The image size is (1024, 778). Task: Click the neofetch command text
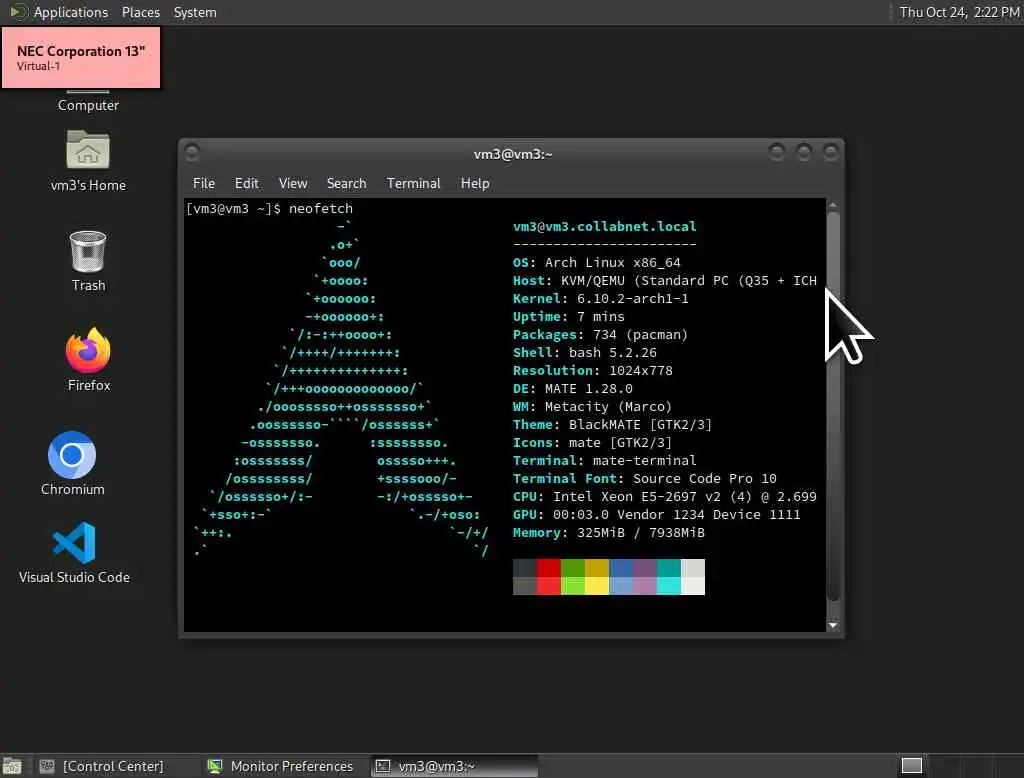[x=321, y=208]
